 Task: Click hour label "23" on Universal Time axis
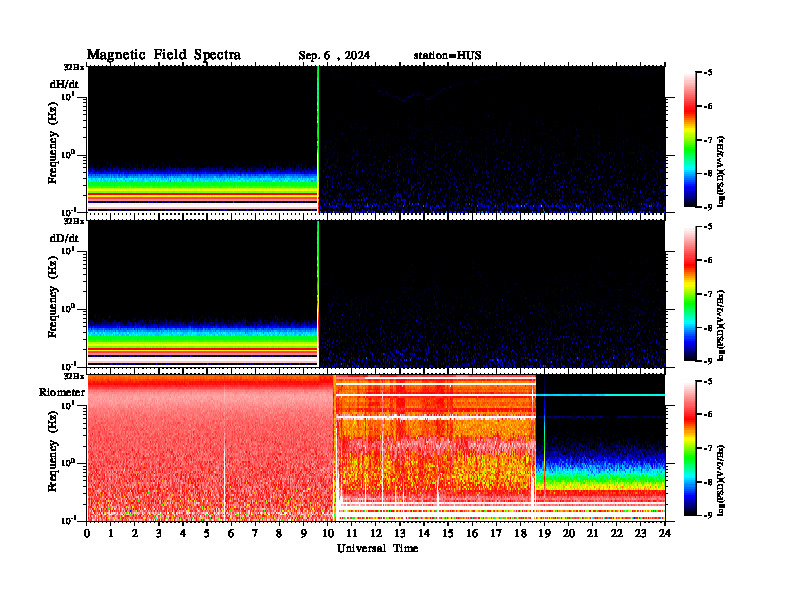click(x=640, y=534)
